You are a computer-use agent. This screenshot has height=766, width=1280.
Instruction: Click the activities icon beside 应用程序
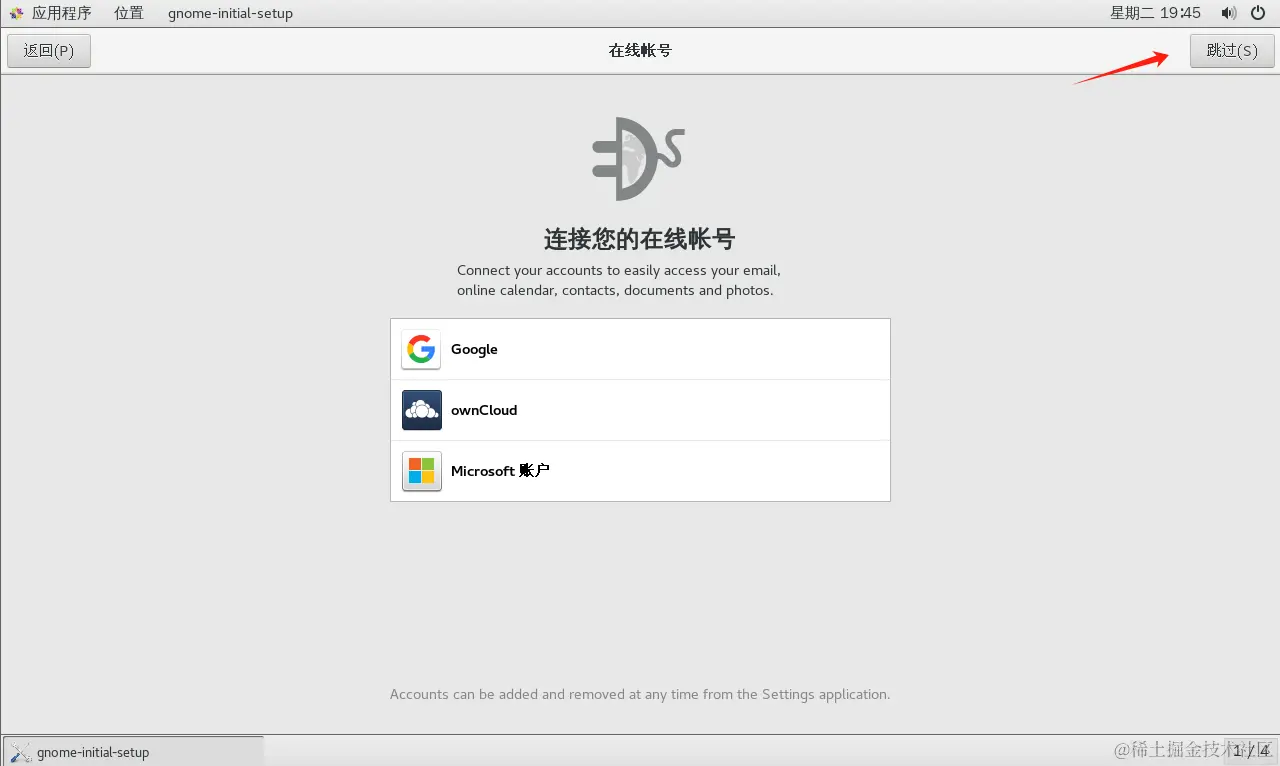click(16, 13)
